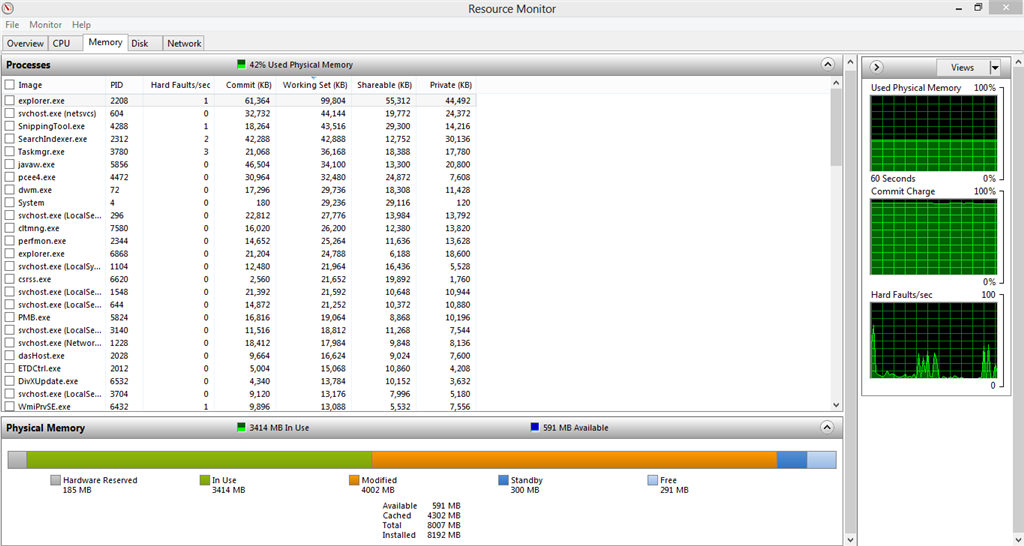The width and height of the screenshot is (1024, 546).
Task: Click the Standby blue legend swatch
Action: [x=504, y=480]
